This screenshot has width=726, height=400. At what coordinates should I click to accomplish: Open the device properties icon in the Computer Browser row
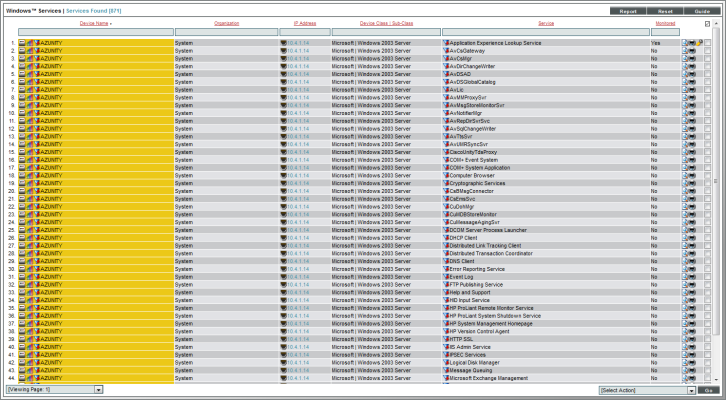click(22, 175)
